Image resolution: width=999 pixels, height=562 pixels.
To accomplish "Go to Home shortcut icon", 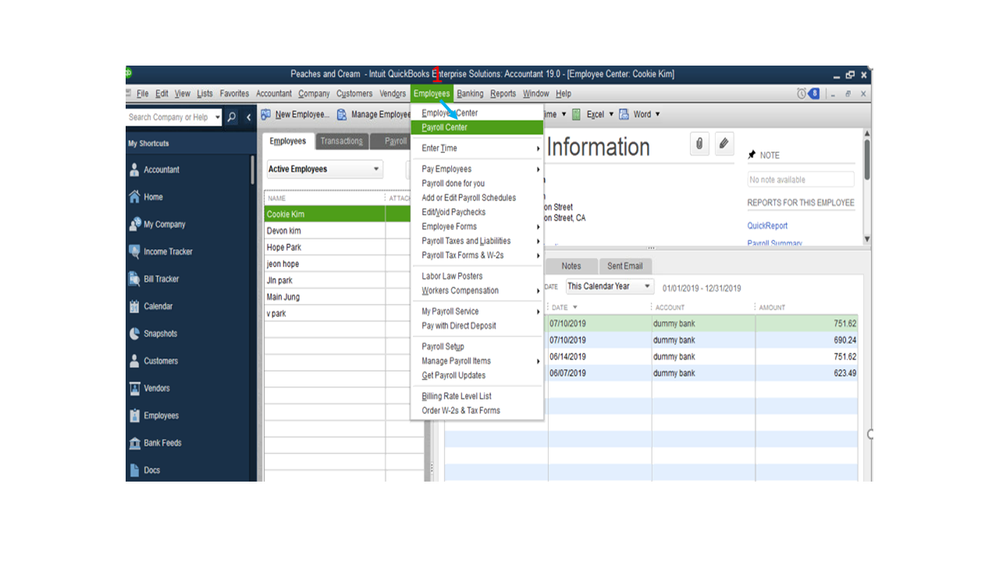I will click(134, 197).
